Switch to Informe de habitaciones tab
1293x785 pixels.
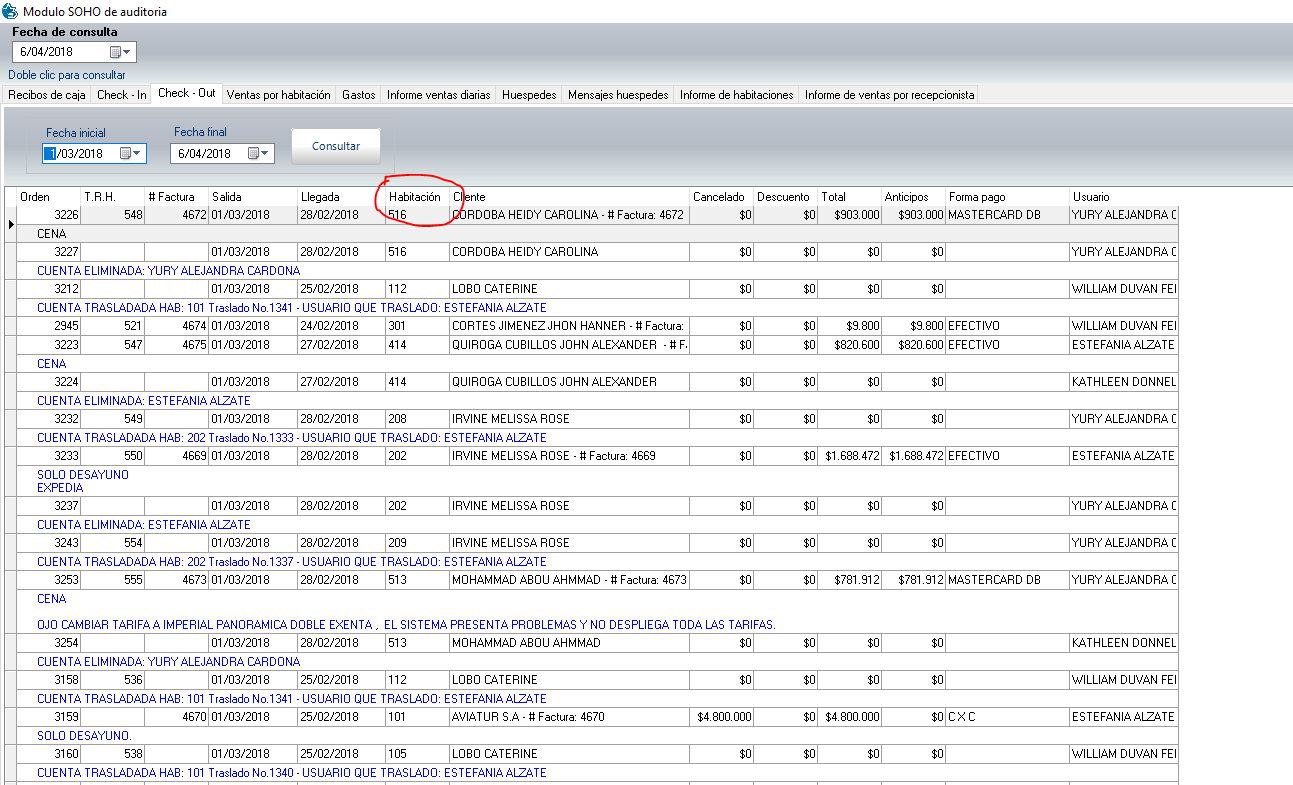(x=736, y=95)
